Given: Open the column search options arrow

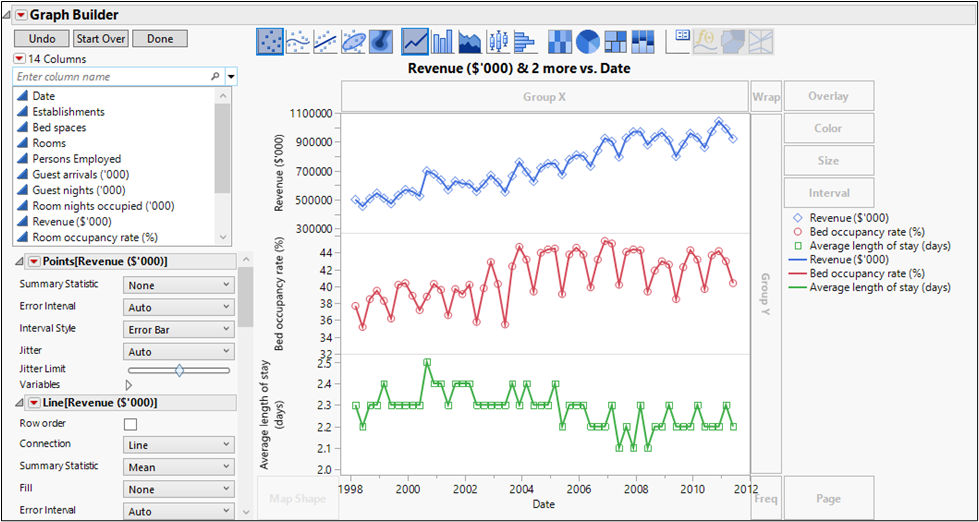Looking at the screenshot, I should [x=231, y=76].
